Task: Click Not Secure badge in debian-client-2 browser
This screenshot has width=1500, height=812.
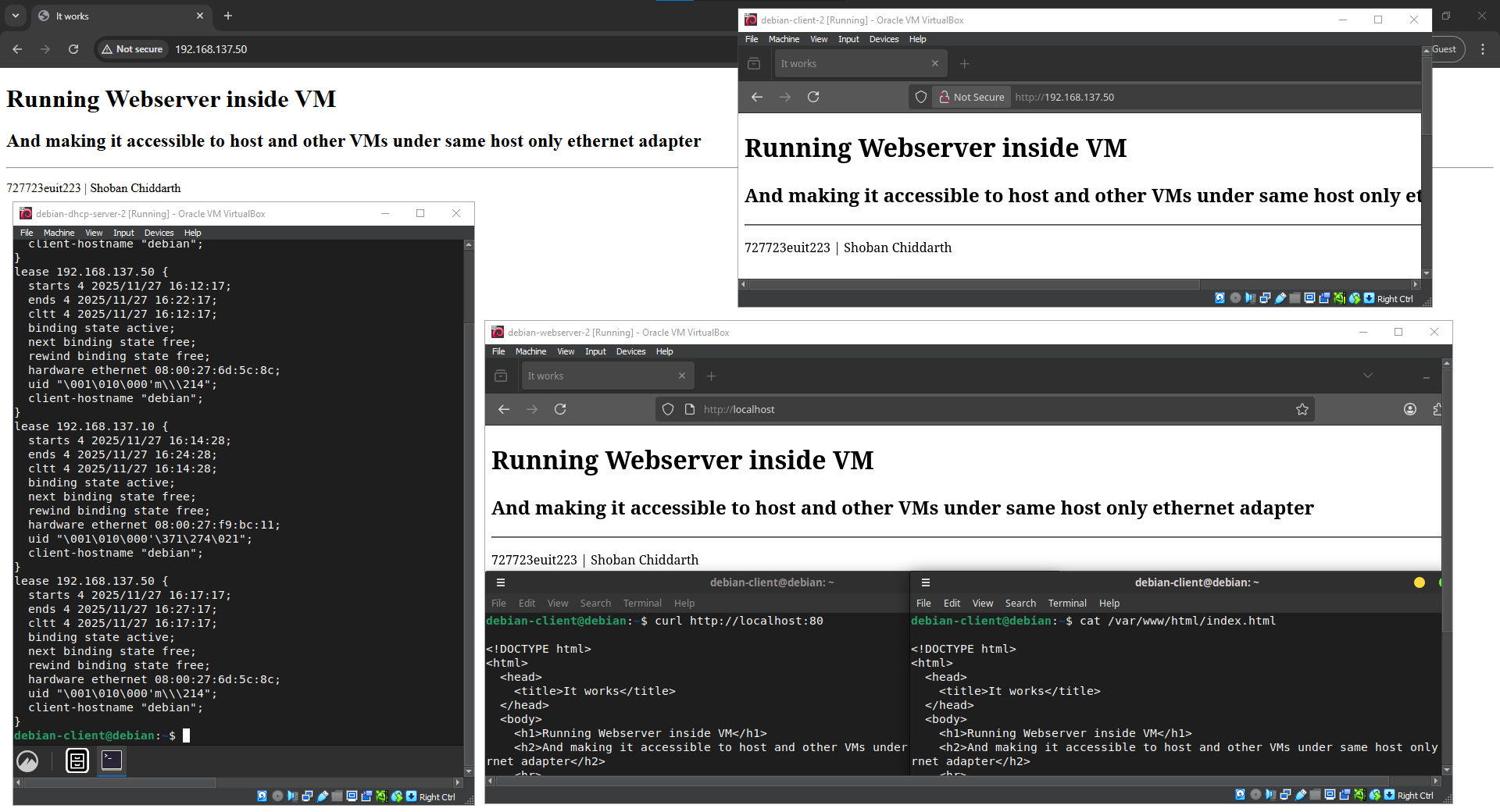Action: tap(972, 97)
